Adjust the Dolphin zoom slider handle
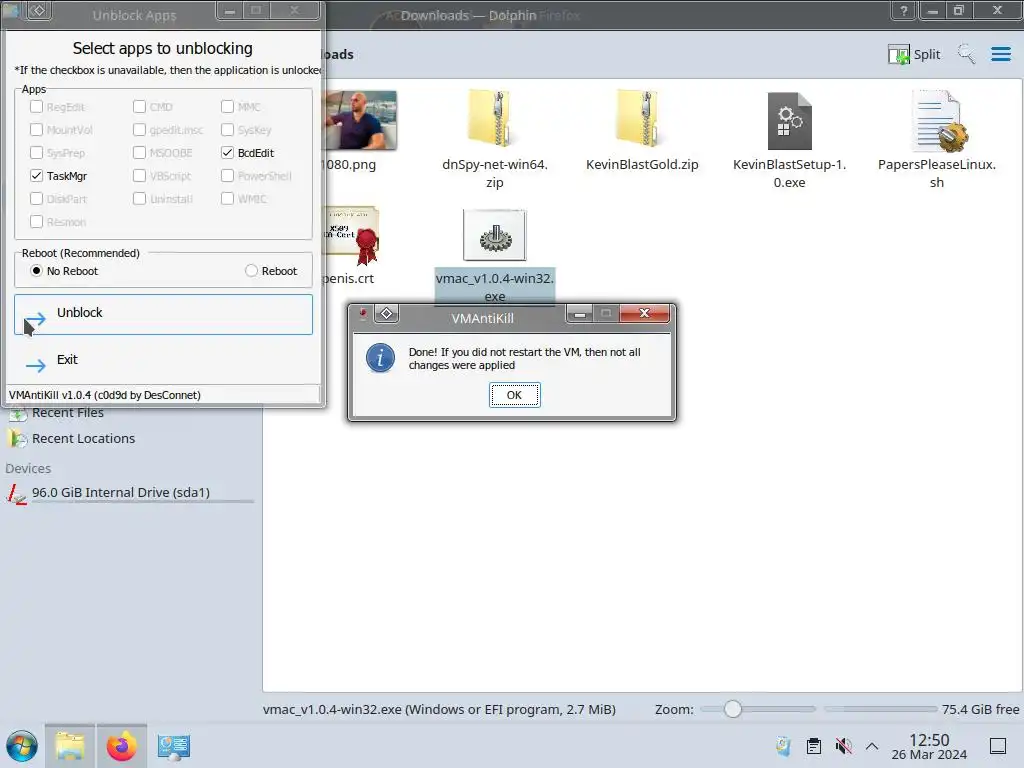1024x768 pixels. [733, 709]
